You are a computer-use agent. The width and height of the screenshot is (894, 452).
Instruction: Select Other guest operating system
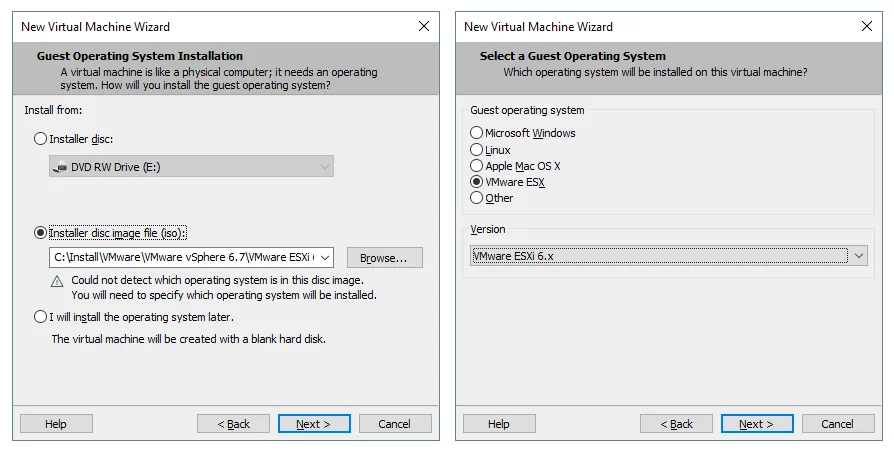click(476, 198)
